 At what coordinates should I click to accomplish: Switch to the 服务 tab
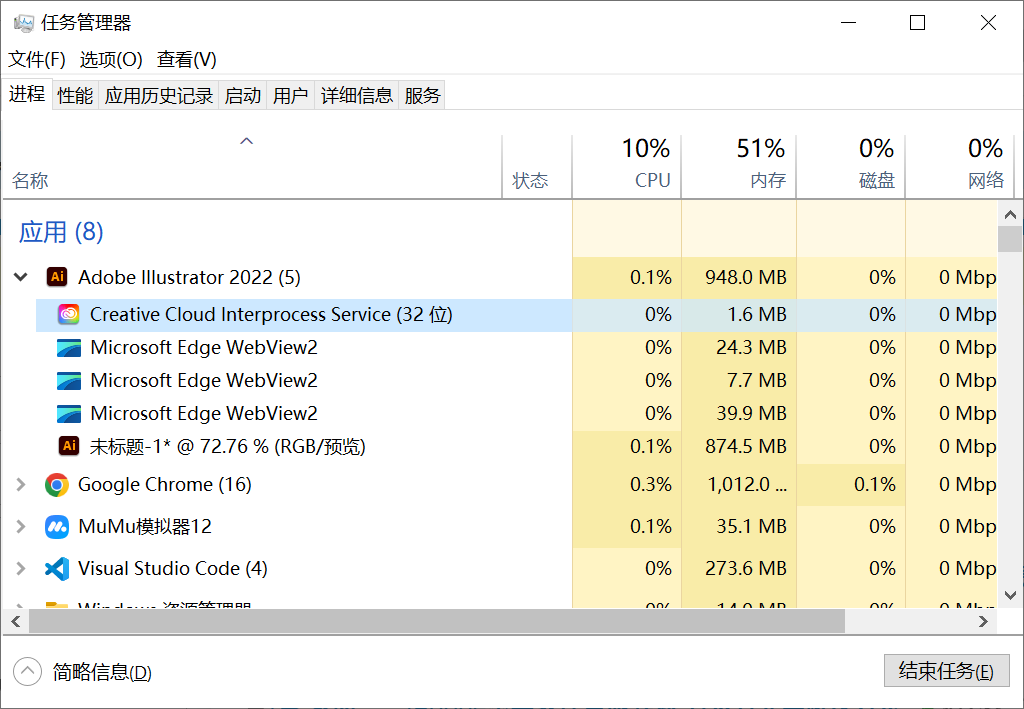[422, 95]
